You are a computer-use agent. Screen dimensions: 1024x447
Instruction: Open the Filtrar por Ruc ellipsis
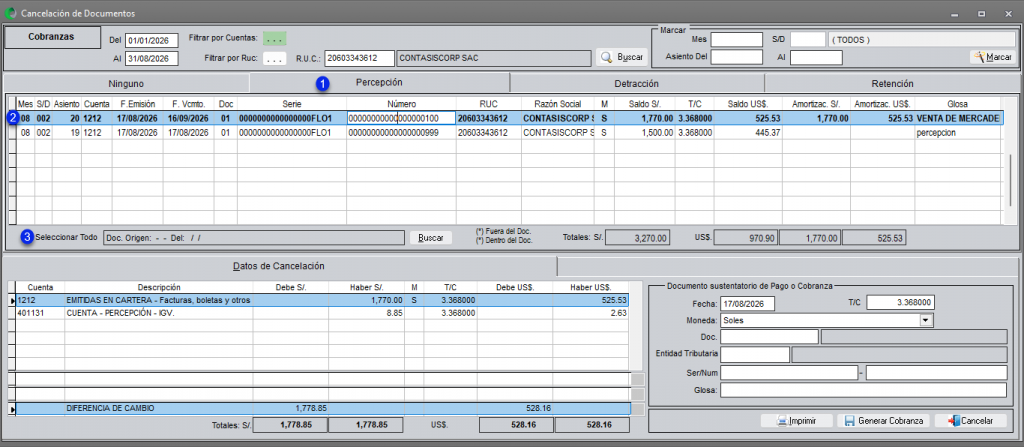(275, 59)
